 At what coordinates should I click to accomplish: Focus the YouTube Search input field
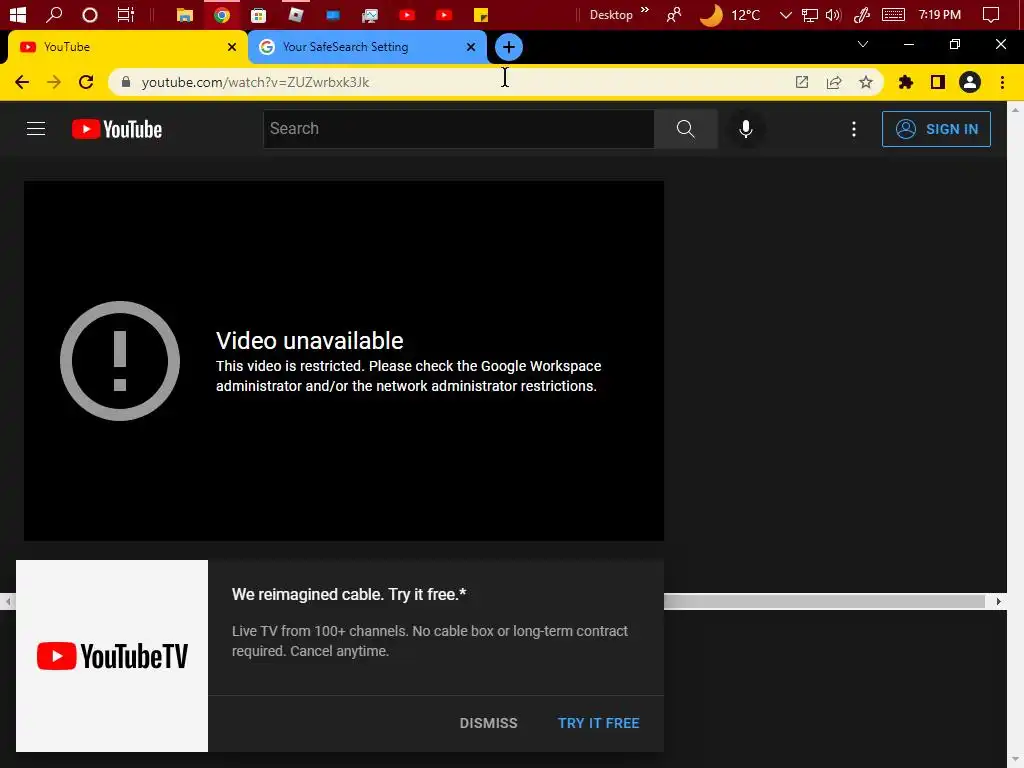pos(458,129)
